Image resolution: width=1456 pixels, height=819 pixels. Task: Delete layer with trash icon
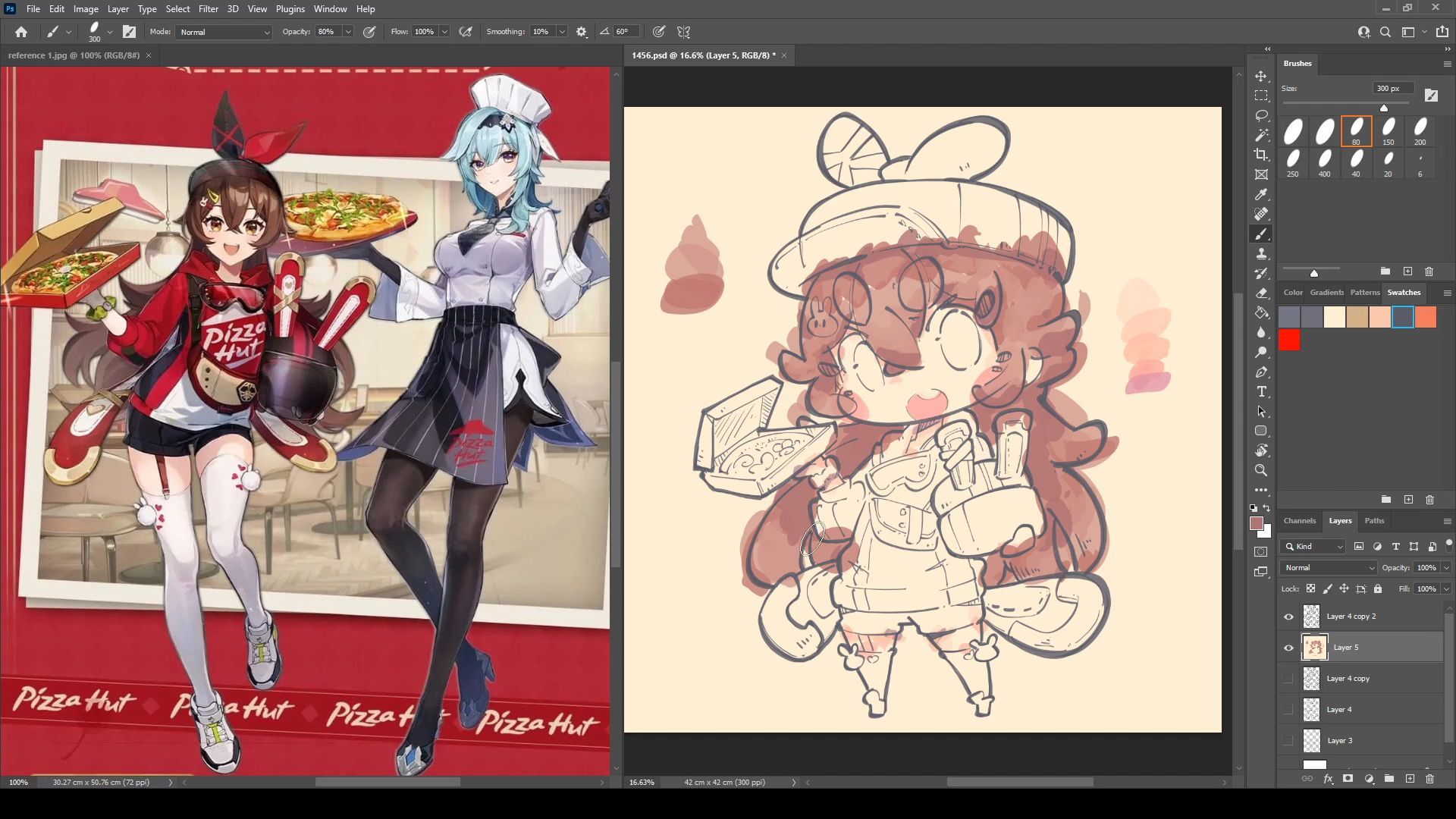click(x=1430, y=779)
